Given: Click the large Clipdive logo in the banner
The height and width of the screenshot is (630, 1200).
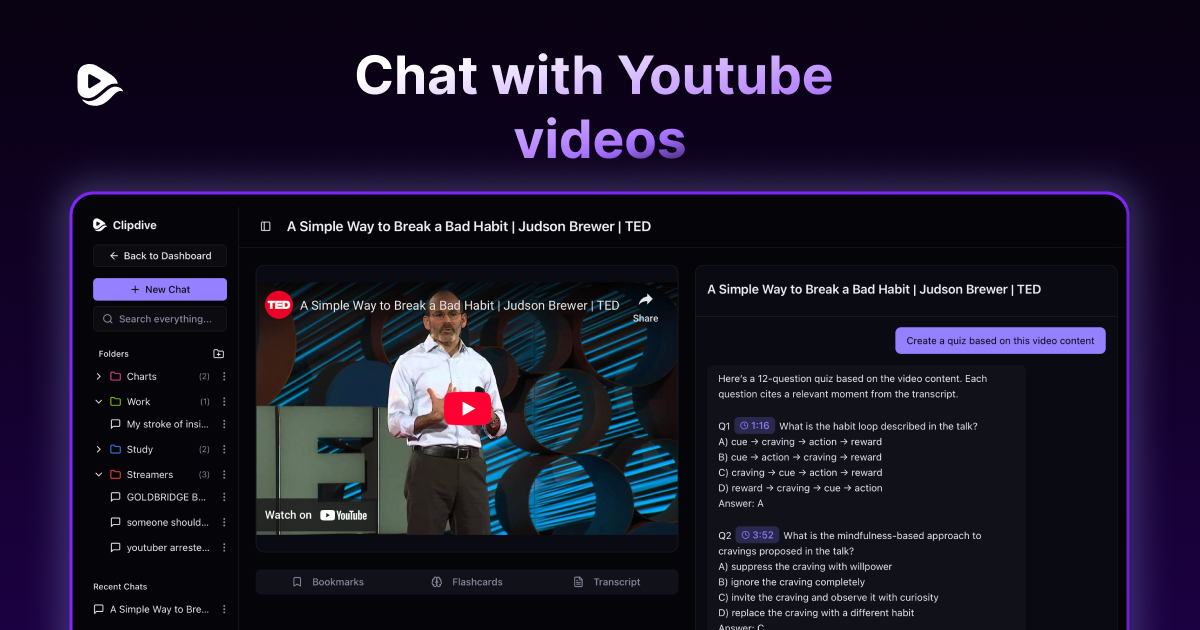Looking at the screenshot, I should click(x=100, y=83).
